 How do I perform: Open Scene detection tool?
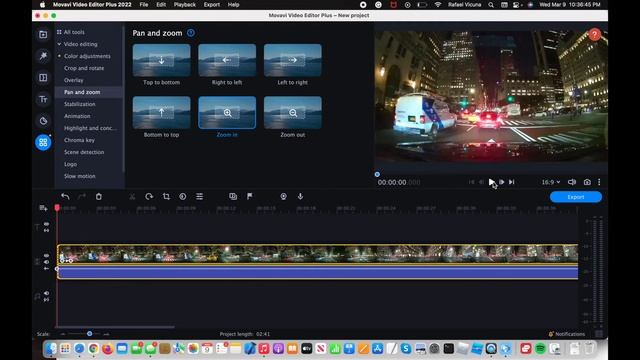[84, 152]
